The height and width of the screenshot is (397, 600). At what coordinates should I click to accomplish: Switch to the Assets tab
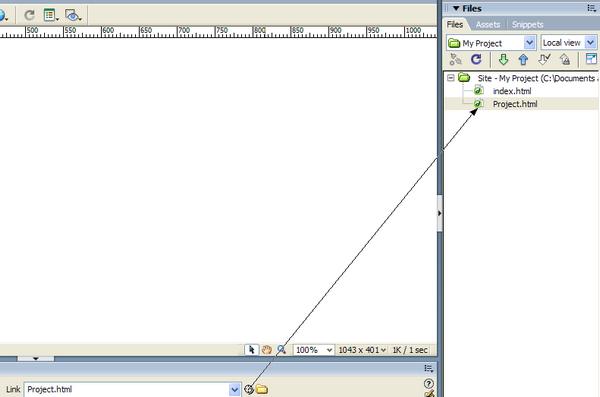[x=488, y=25]
